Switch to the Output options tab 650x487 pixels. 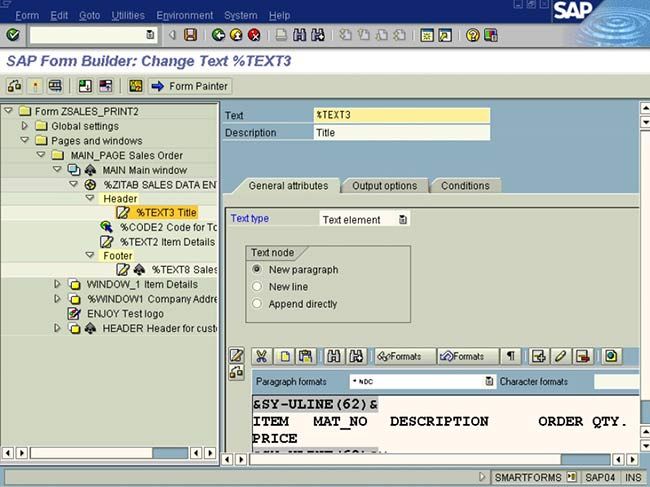point(384,186)
